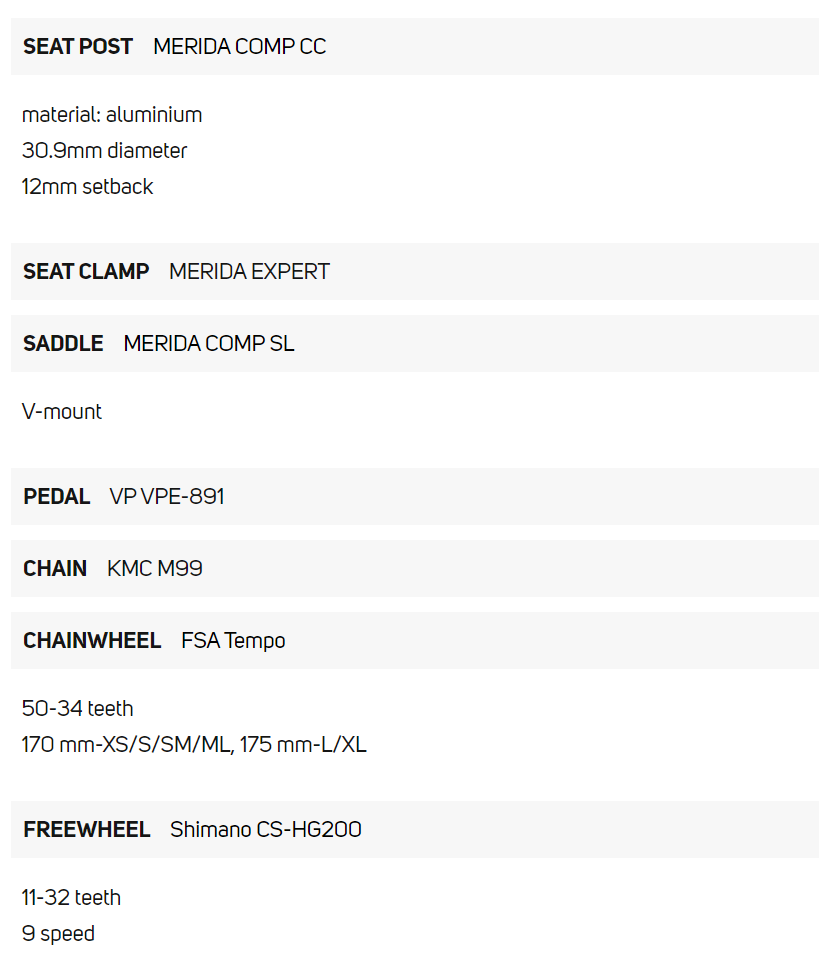Click the CHAIN heading
819x975 pixels.
coord(55,569)
